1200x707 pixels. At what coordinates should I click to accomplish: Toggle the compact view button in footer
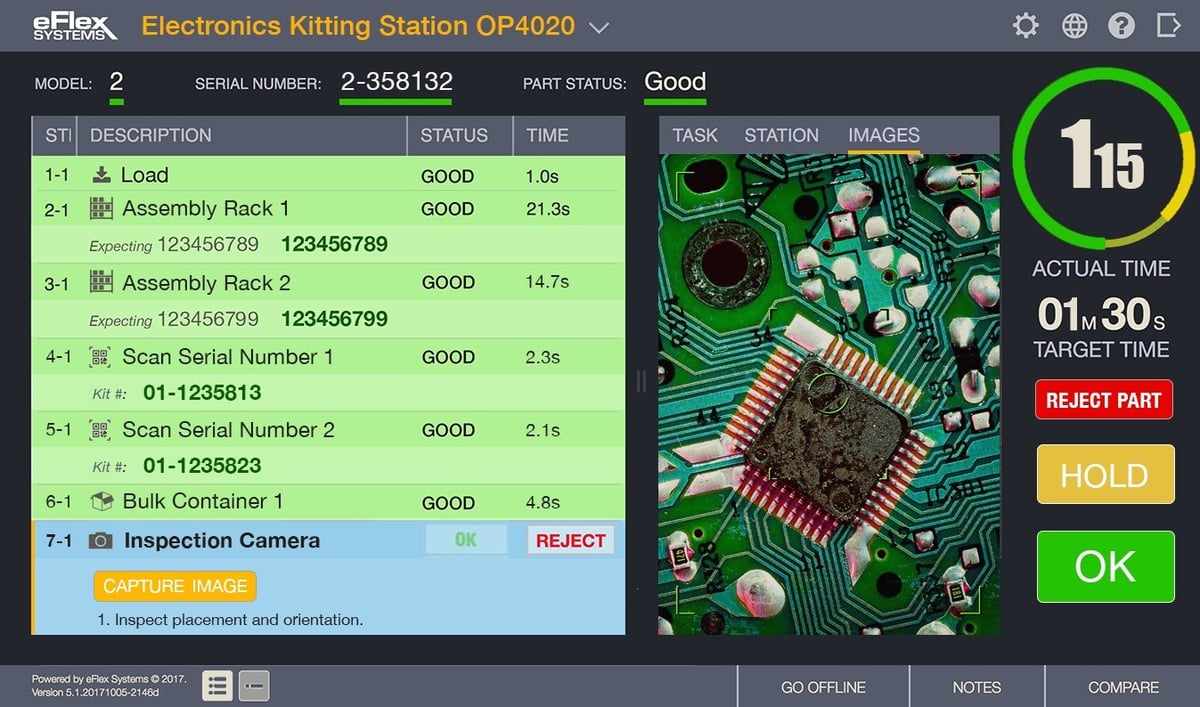(254, 686)
